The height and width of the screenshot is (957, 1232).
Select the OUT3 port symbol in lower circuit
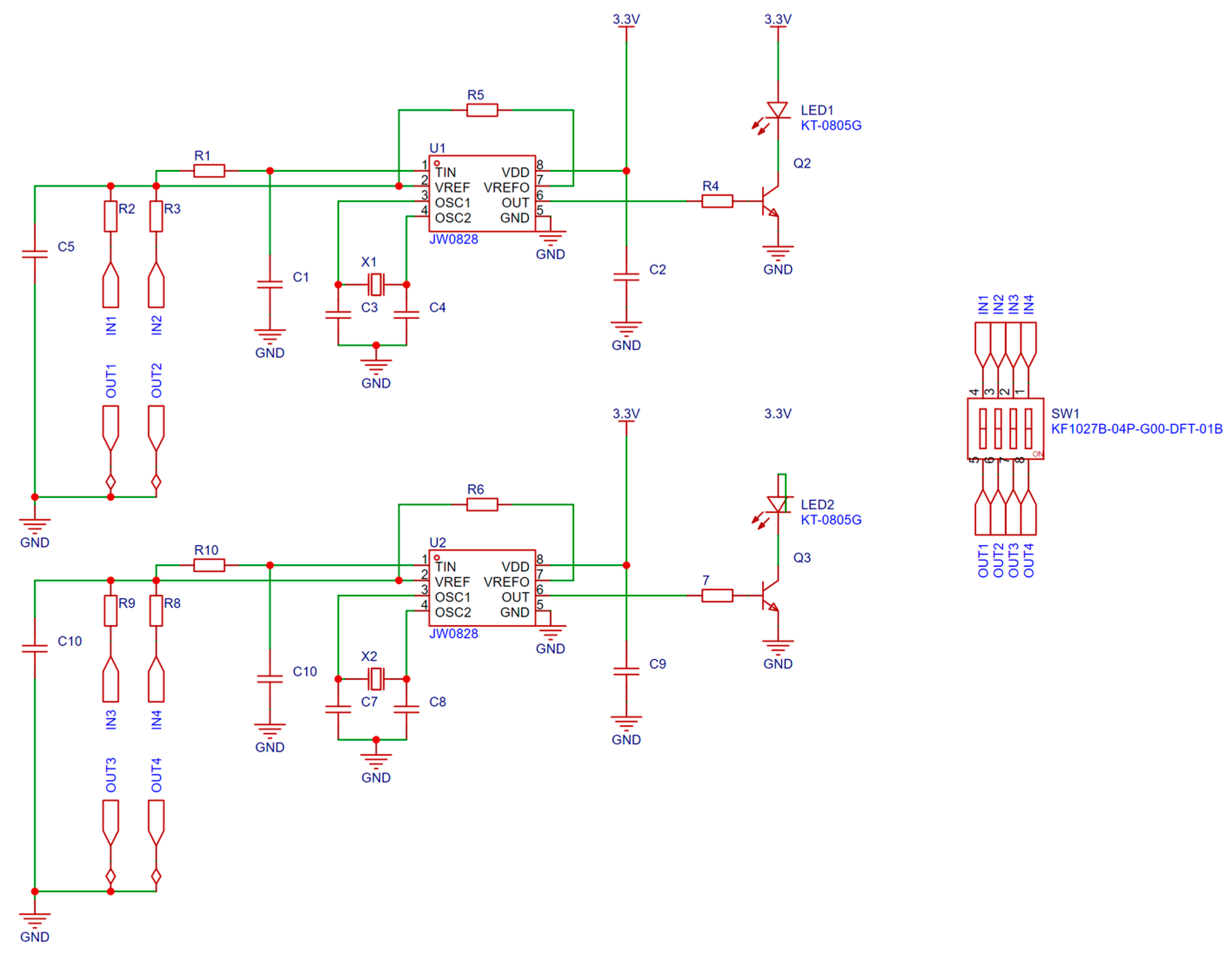click(110, 823)
